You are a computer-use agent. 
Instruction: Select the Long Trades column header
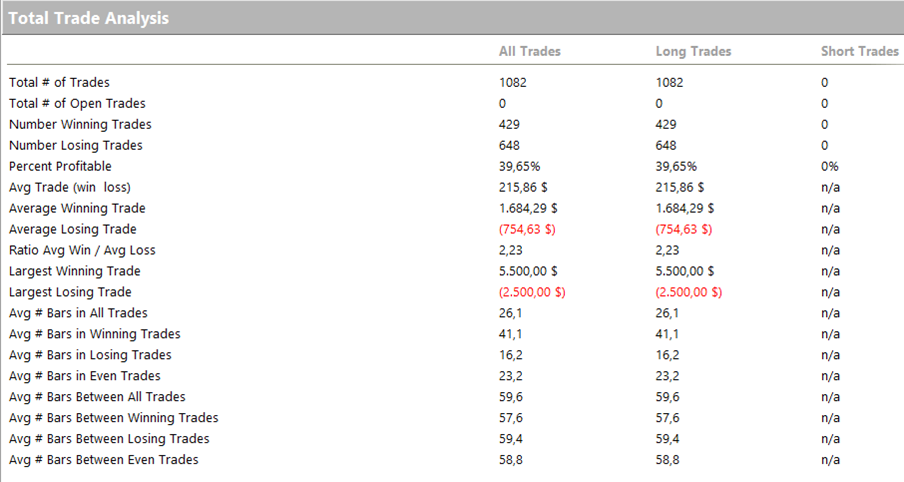click(693, 51)
